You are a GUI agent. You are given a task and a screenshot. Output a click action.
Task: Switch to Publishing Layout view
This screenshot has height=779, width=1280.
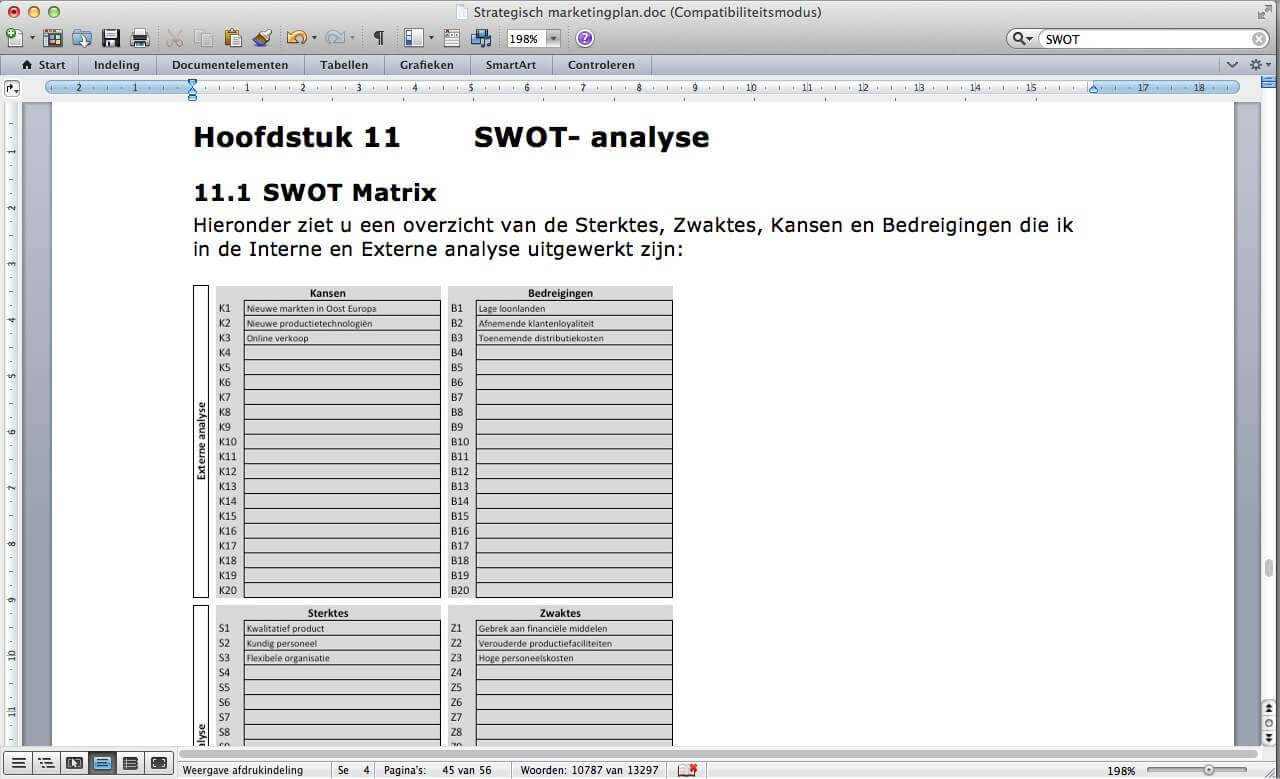pos(74,763)
